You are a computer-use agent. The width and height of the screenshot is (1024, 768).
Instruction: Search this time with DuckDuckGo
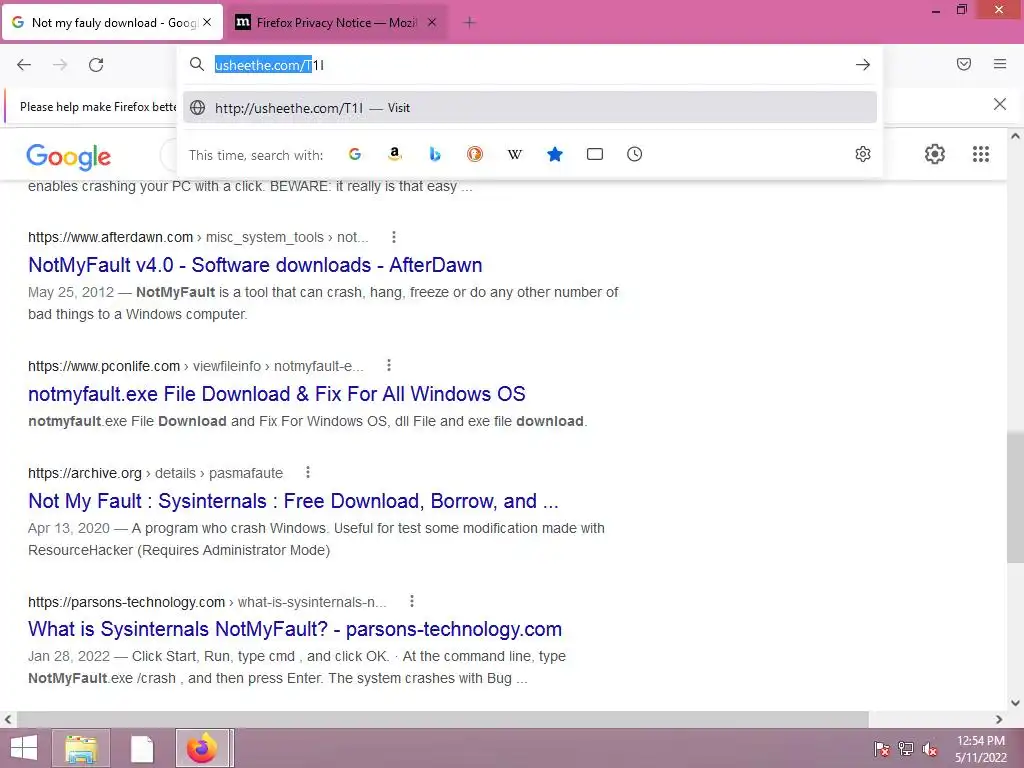pos(475,154)
